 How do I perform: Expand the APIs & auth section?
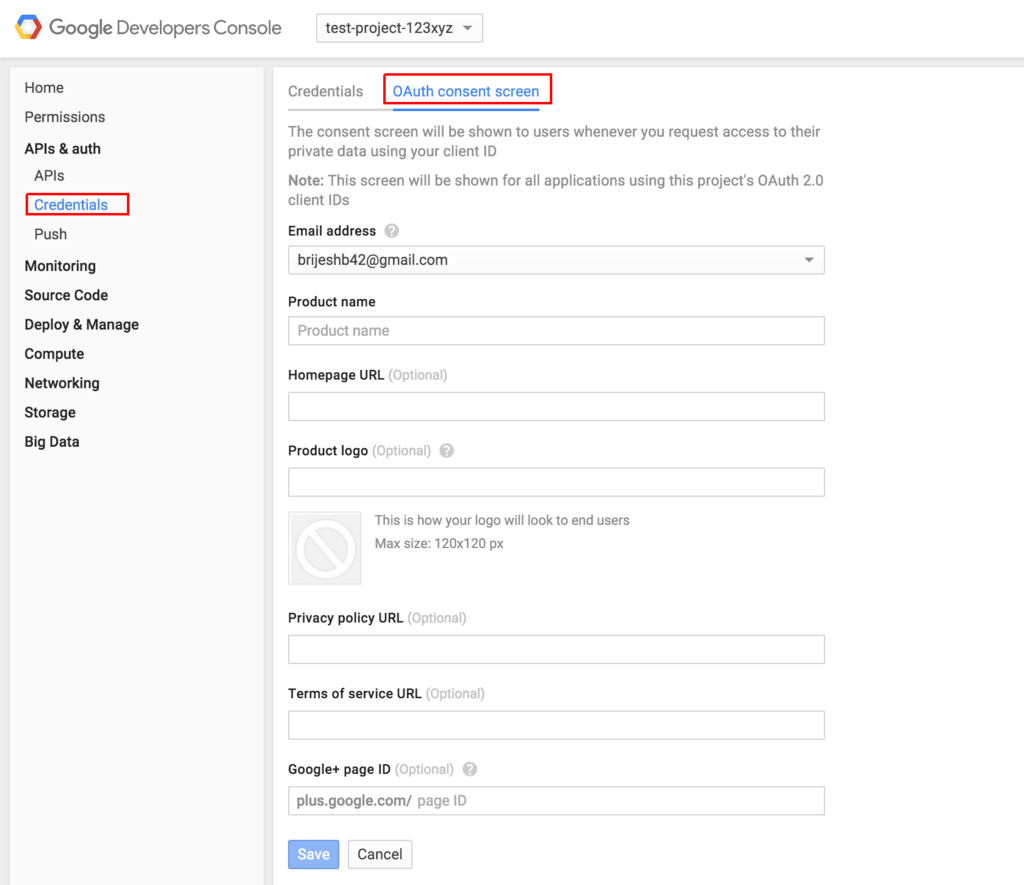63,149
